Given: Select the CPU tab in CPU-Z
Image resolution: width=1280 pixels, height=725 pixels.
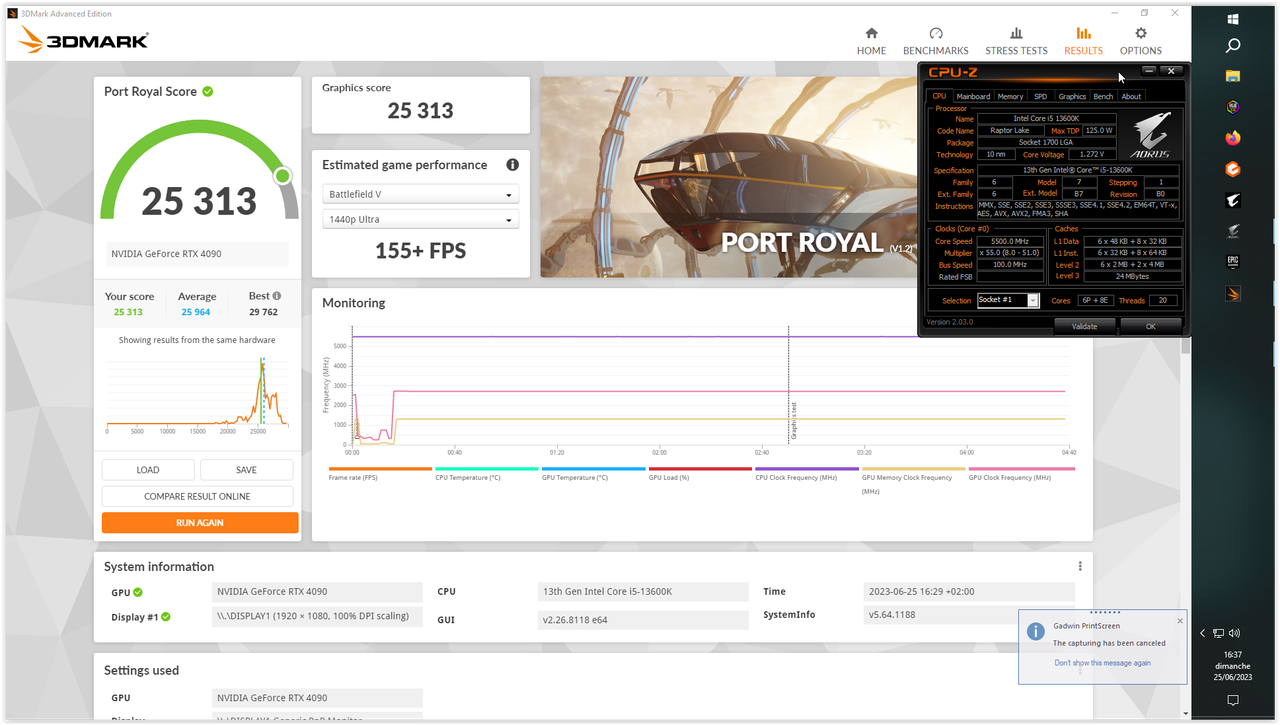Looking at the screenshot, I should [x=939, y=96].
